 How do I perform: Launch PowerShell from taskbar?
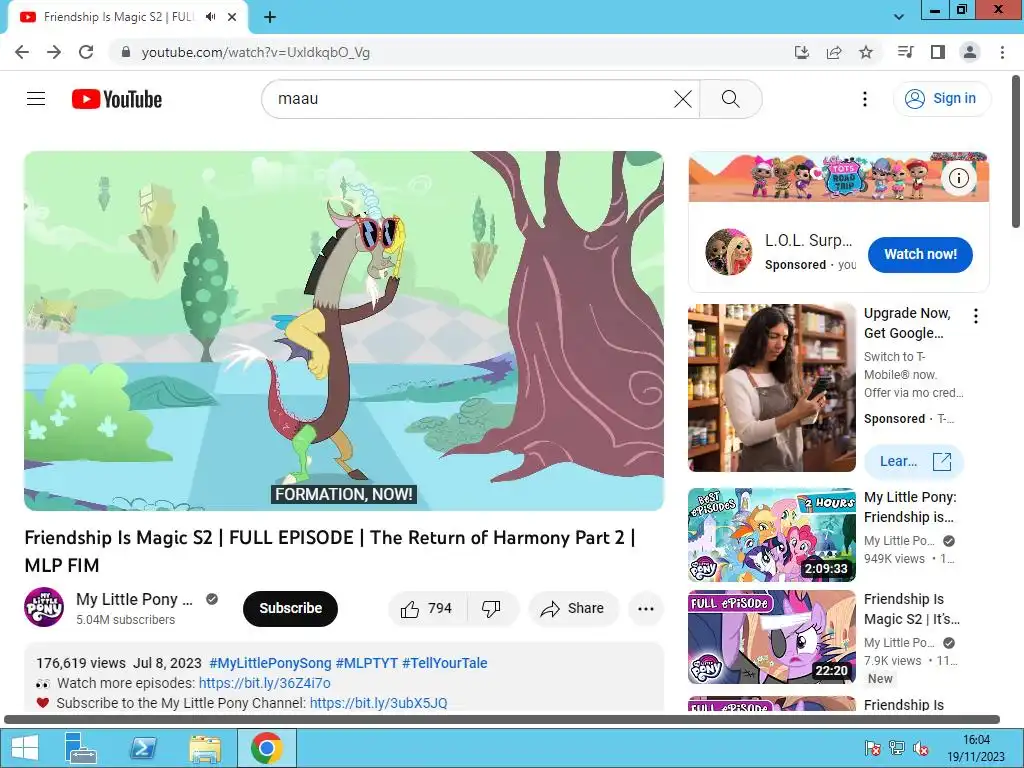(143, 748)
